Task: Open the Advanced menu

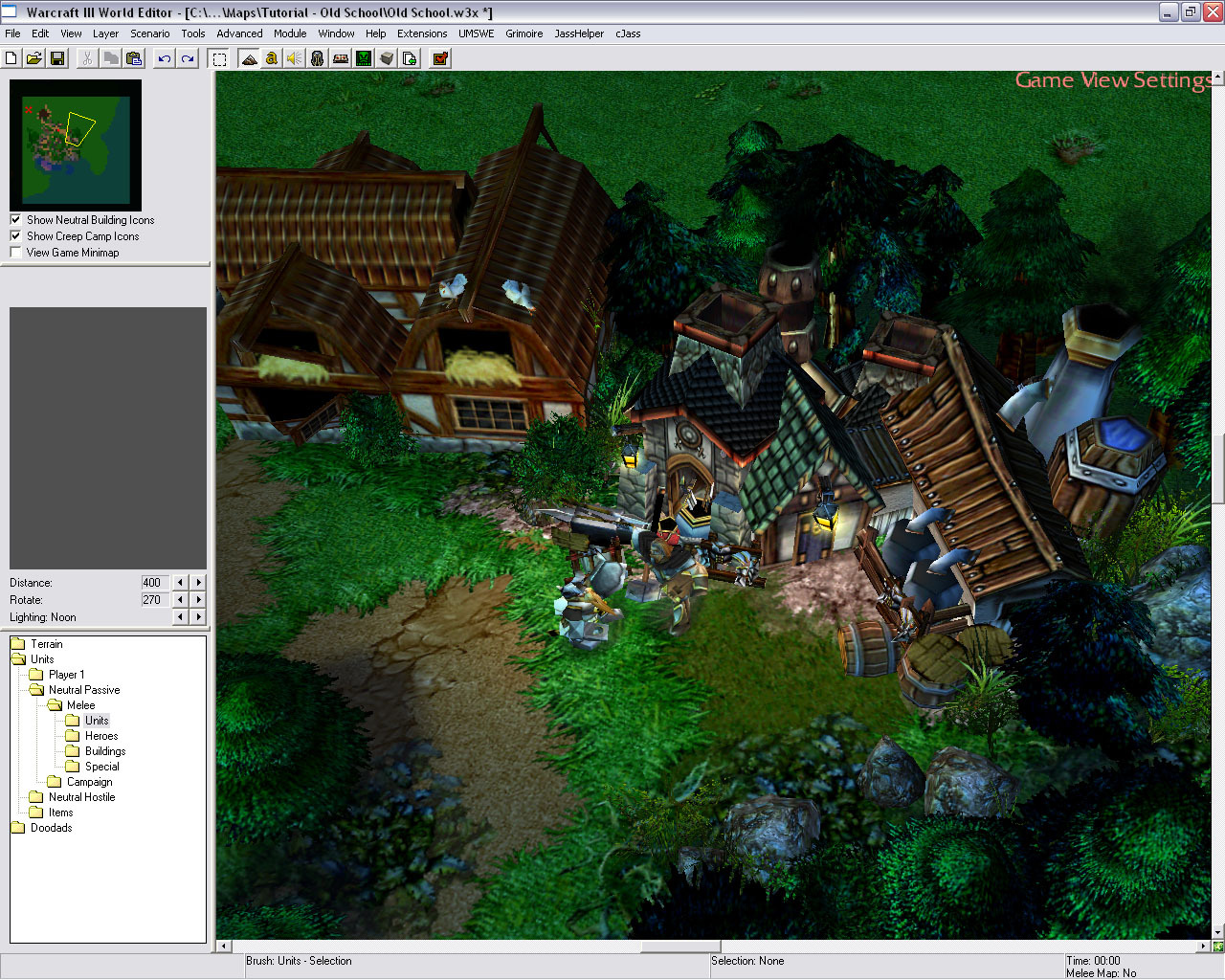Action: click(x=239, y=33)
